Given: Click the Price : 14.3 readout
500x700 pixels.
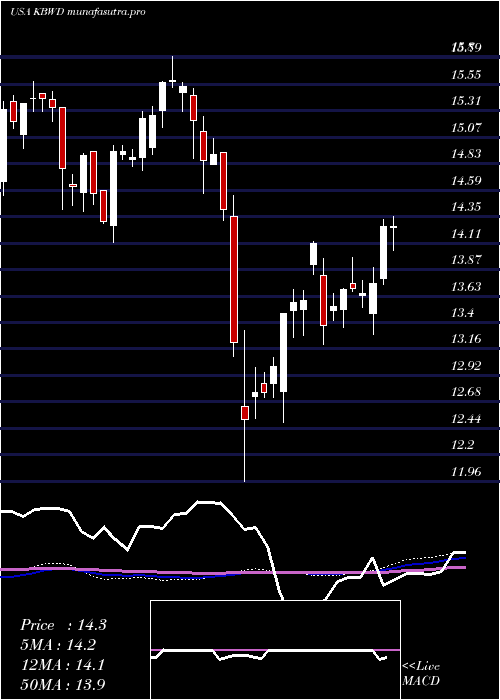Looking at the screenshot, I should (x=63, y=625).
